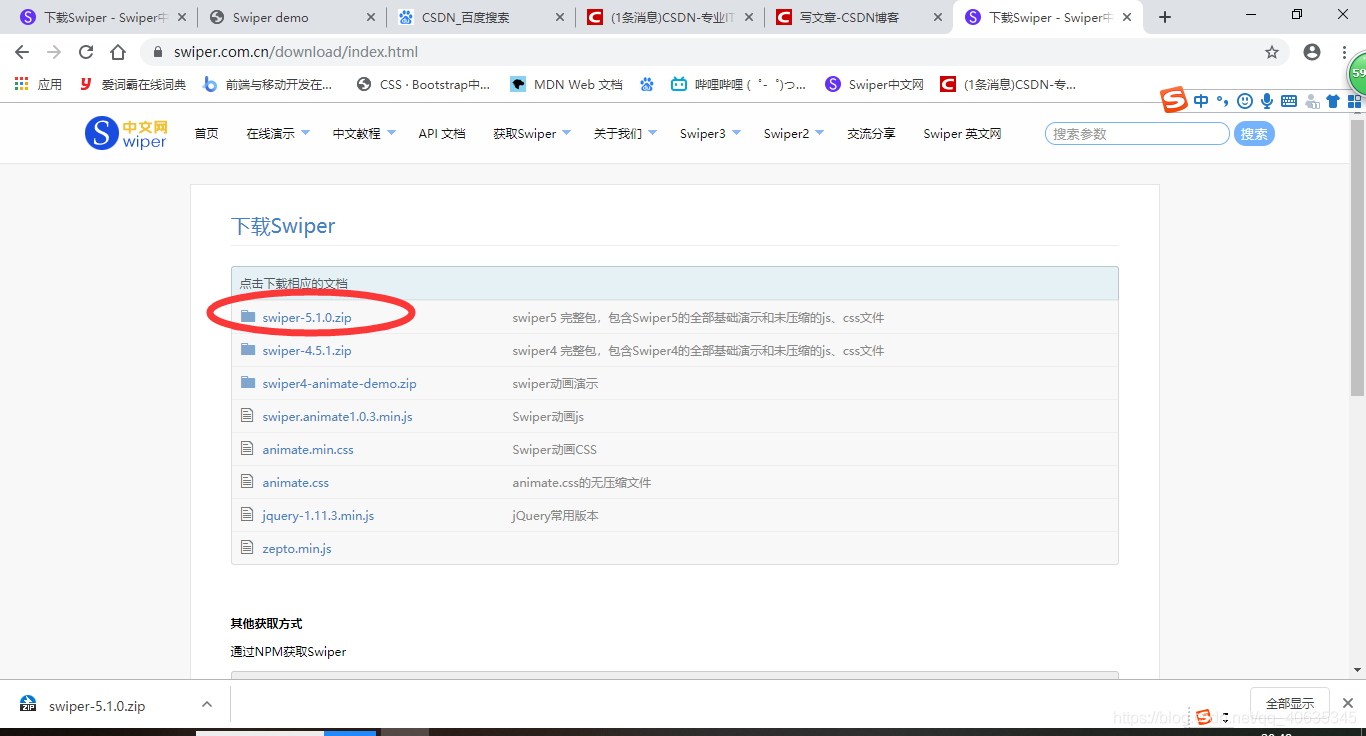Screen dimensions: 1366x736
Task: Open the Sogou soft keyboard icon
Action: click(x=1289, y=101)
